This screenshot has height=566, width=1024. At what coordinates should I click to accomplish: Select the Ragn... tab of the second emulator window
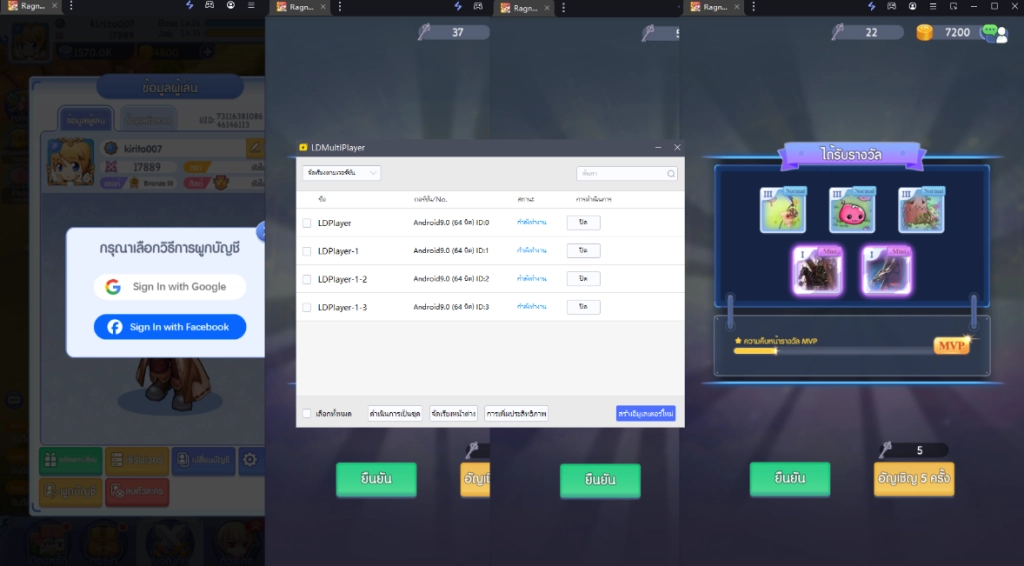click(x=300, y=7)
